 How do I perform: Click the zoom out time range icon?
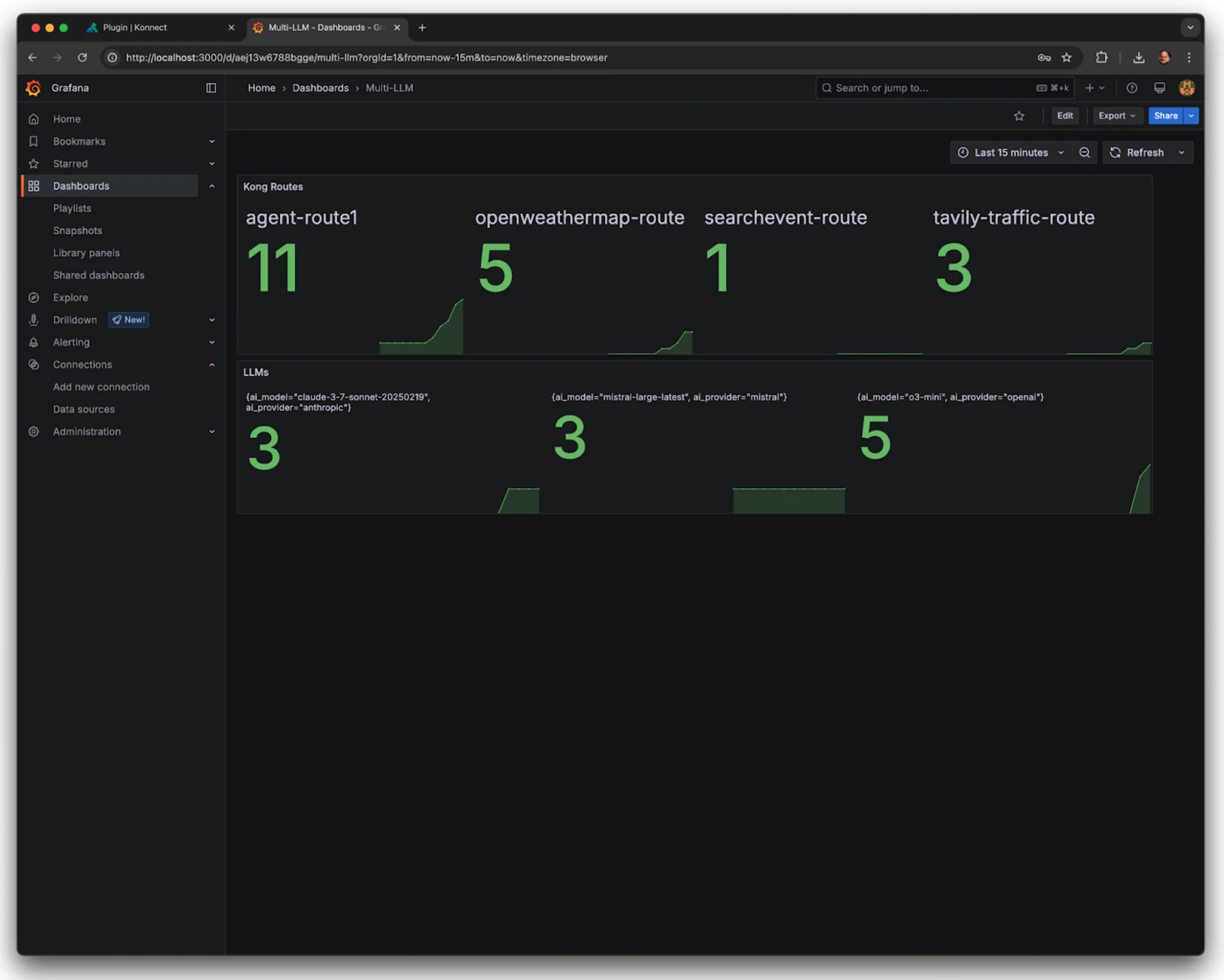click(x=1084, y=152)
